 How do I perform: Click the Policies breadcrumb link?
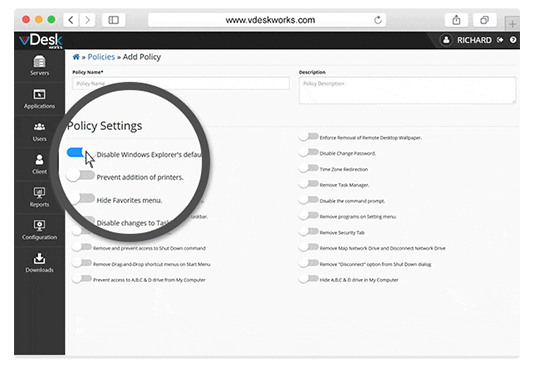(101, 57)
